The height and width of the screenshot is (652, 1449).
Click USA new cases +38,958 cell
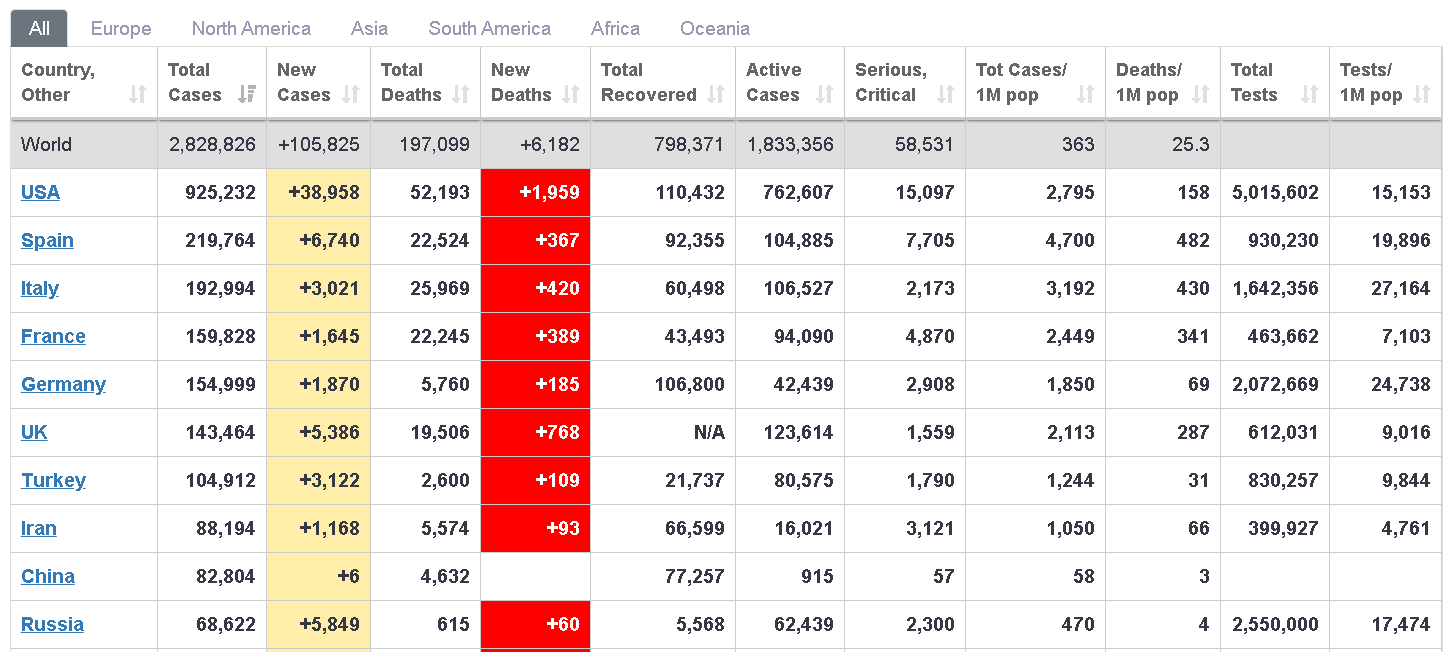pyautogui.click(x=318, y=192)
